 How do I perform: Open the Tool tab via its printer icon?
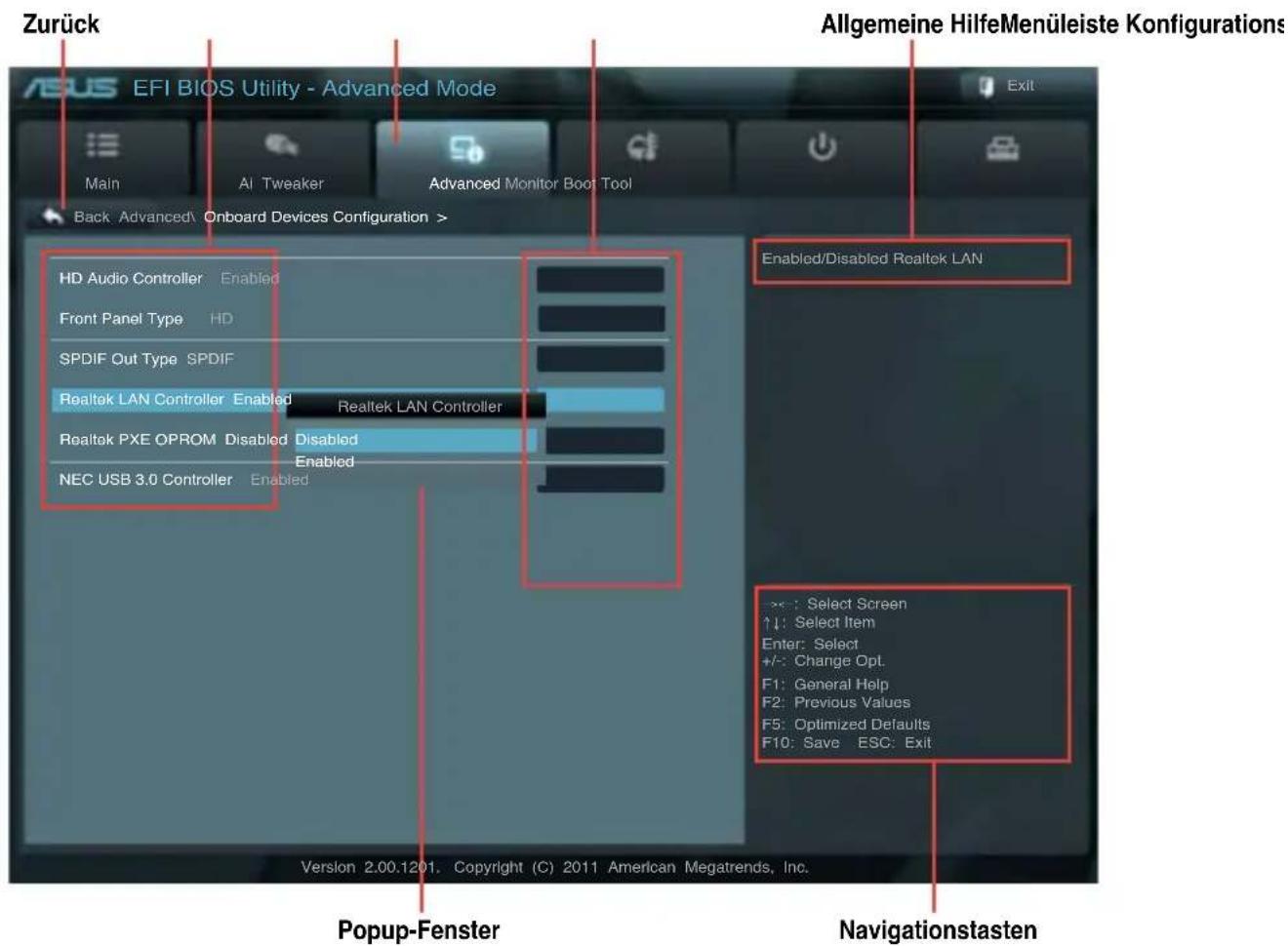click(1002, 147)
